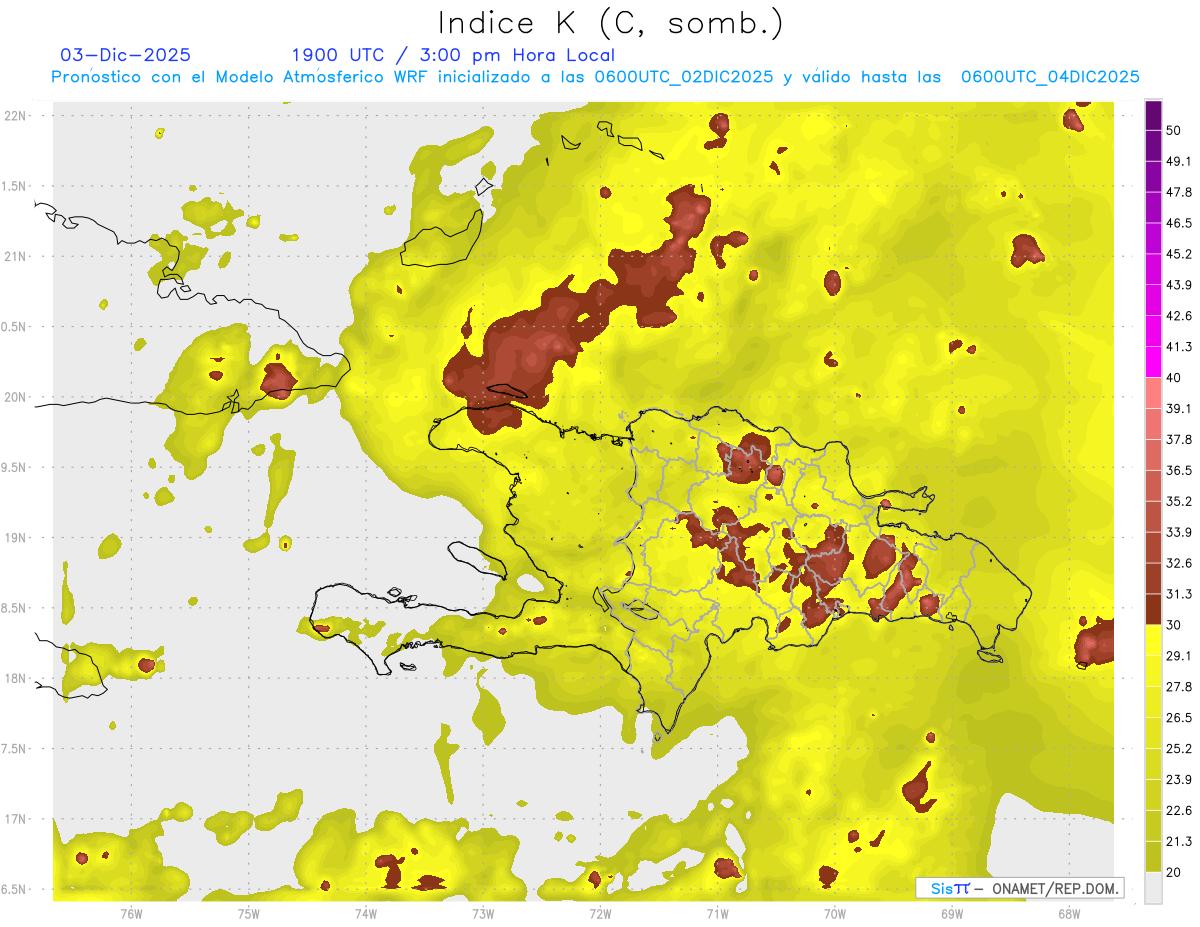Viewport: 1200px width, 927px height.
Task: Select the date label "03-Dic-2025"
Action: [x=126, y=55]
